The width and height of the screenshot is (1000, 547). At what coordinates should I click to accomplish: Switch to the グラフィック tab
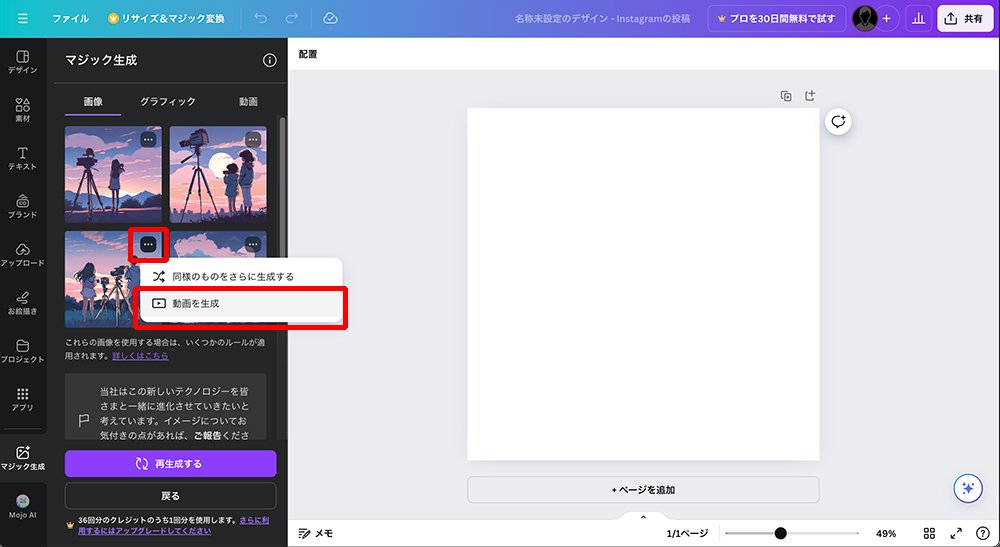[168, 101]
